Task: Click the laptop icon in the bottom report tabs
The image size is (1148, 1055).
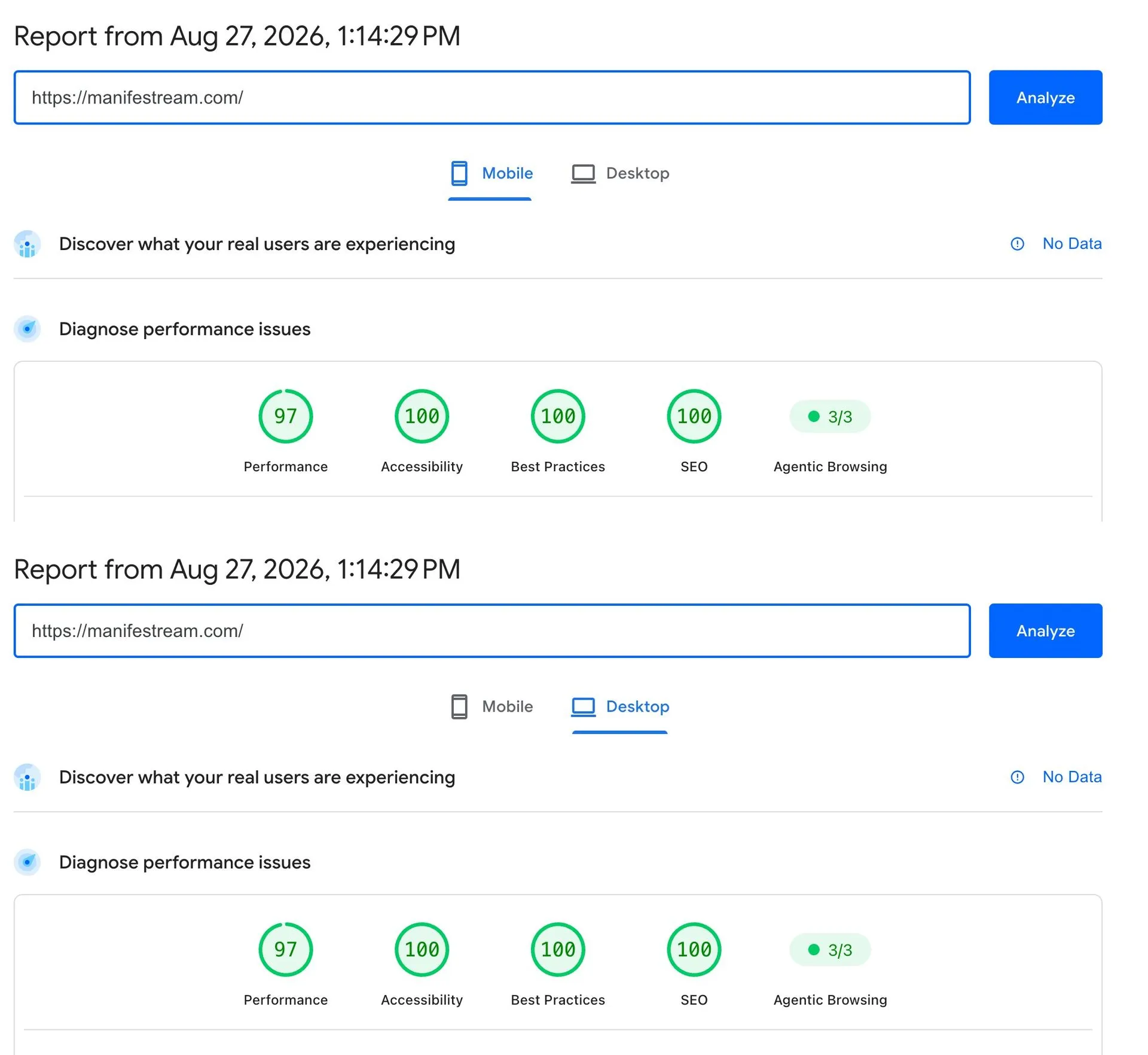Action: 583,708
